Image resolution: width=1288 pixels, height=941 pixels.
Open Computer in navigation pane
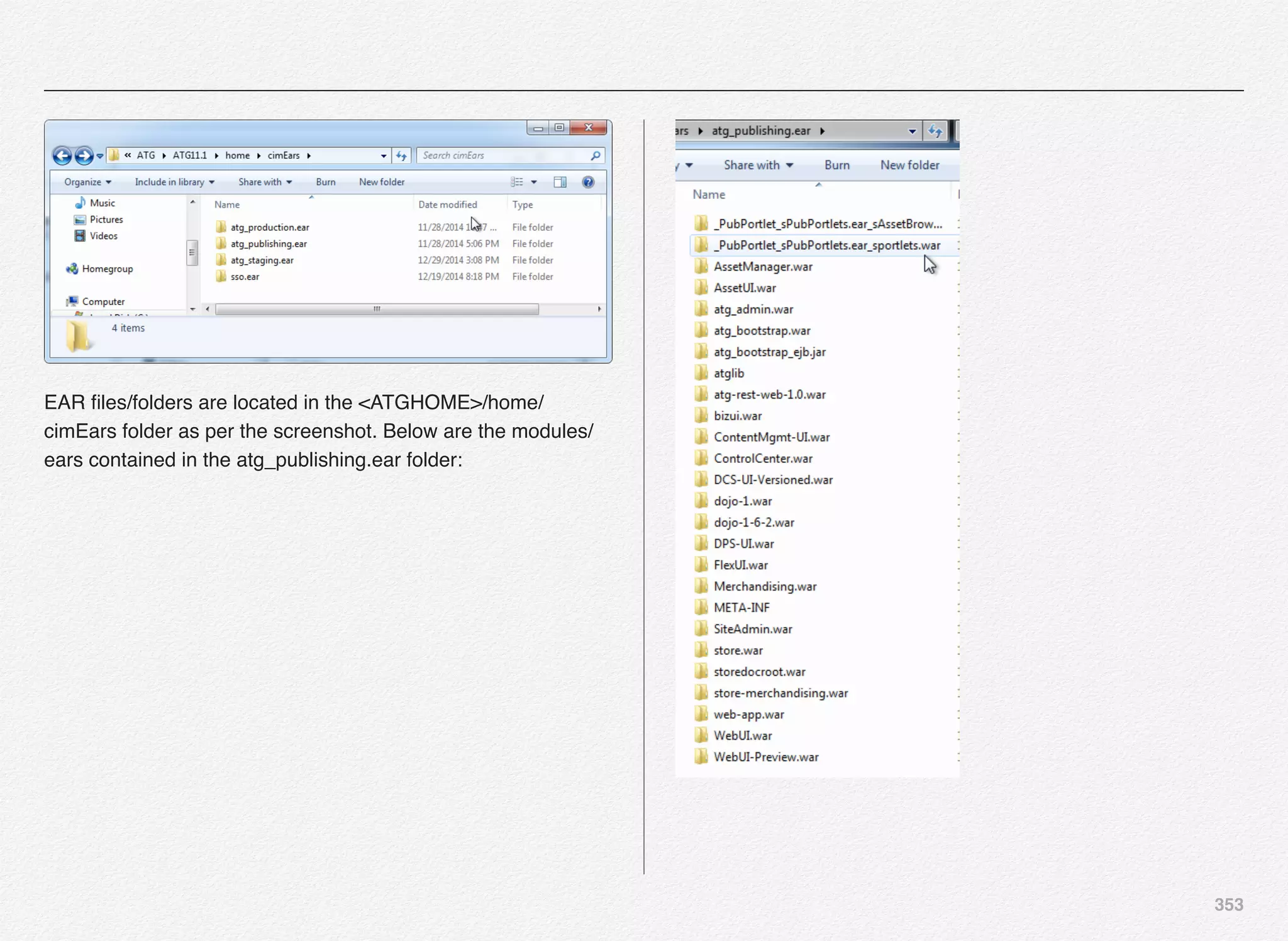[x=96, y=301]
